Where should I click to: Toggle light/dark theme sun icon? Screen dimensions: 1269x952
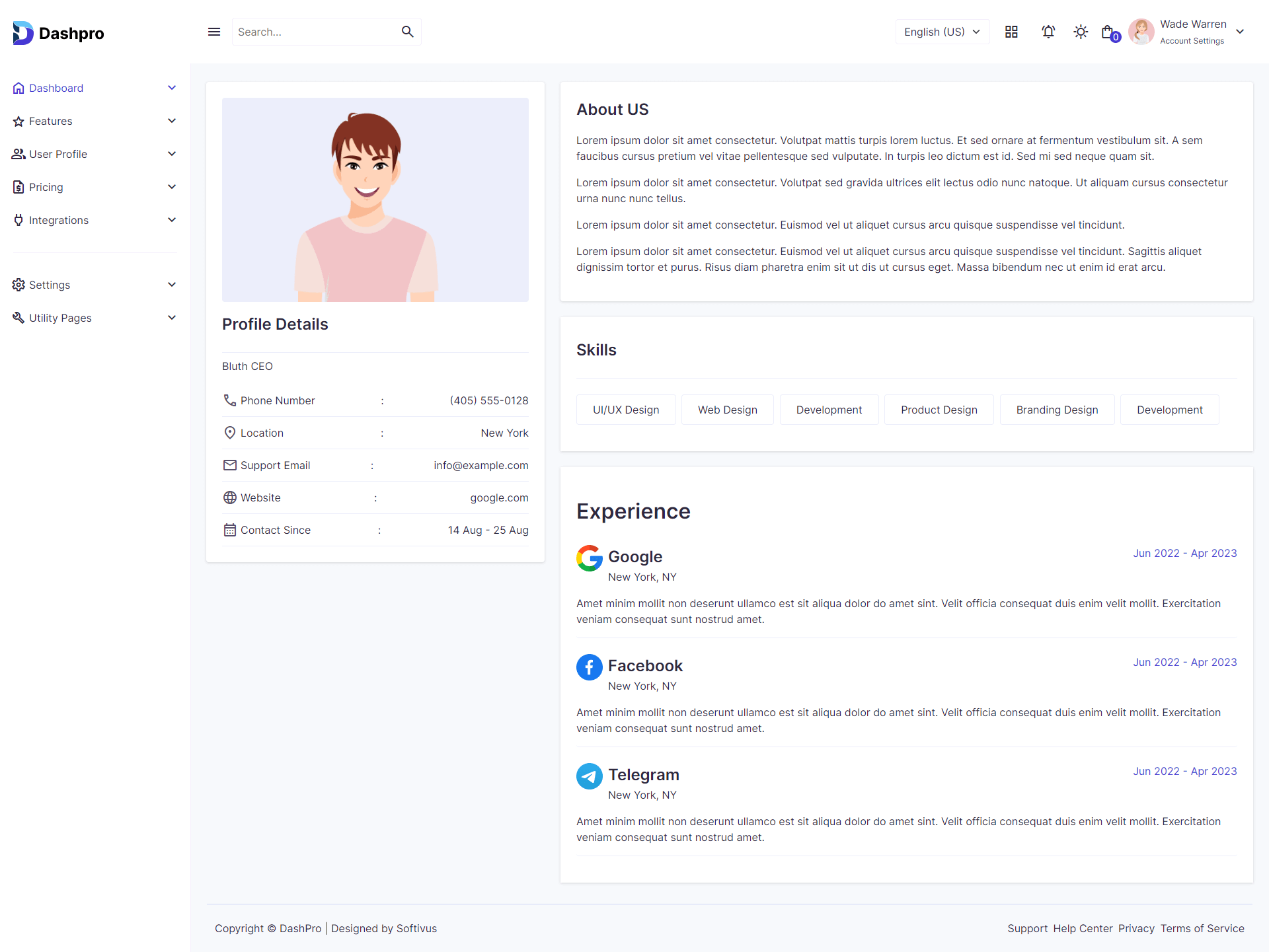1081,32
